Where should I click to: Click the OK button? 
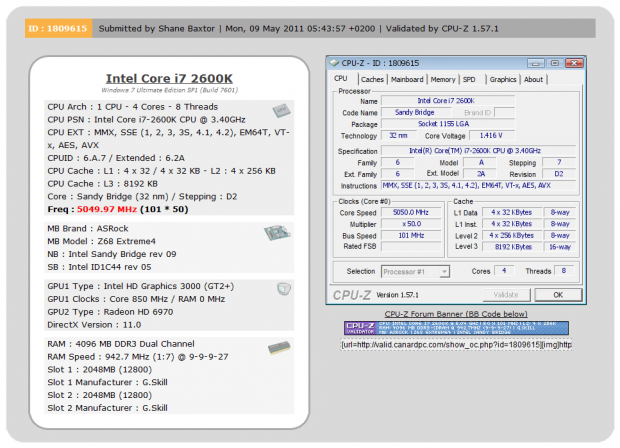coord(558,295)
